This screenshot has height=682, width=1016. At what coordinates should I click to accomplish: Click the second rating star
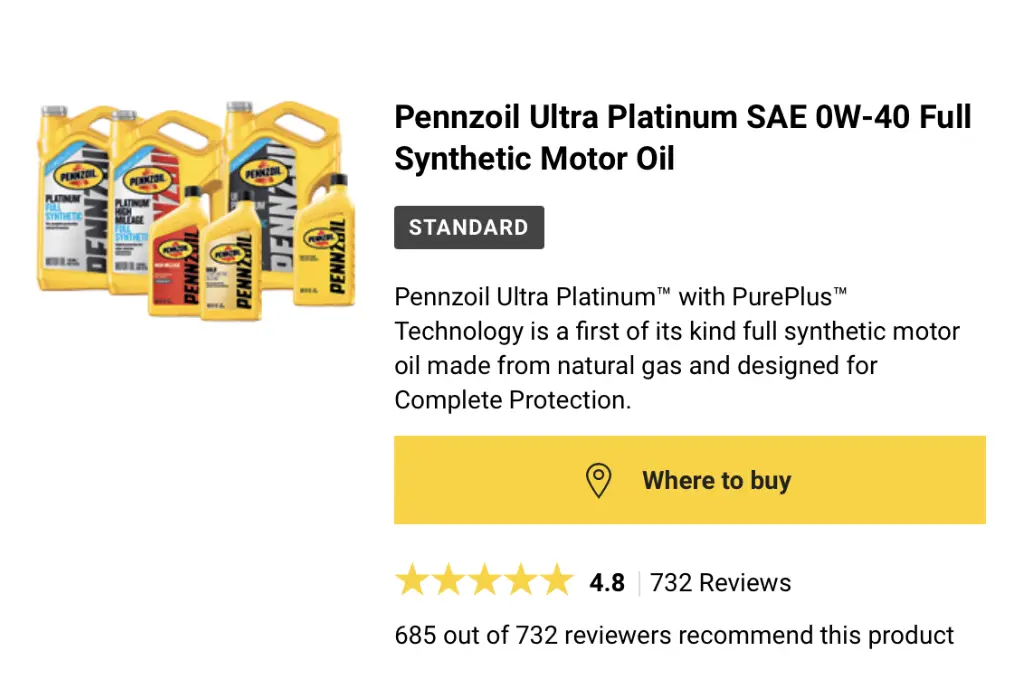pos(448,581)
